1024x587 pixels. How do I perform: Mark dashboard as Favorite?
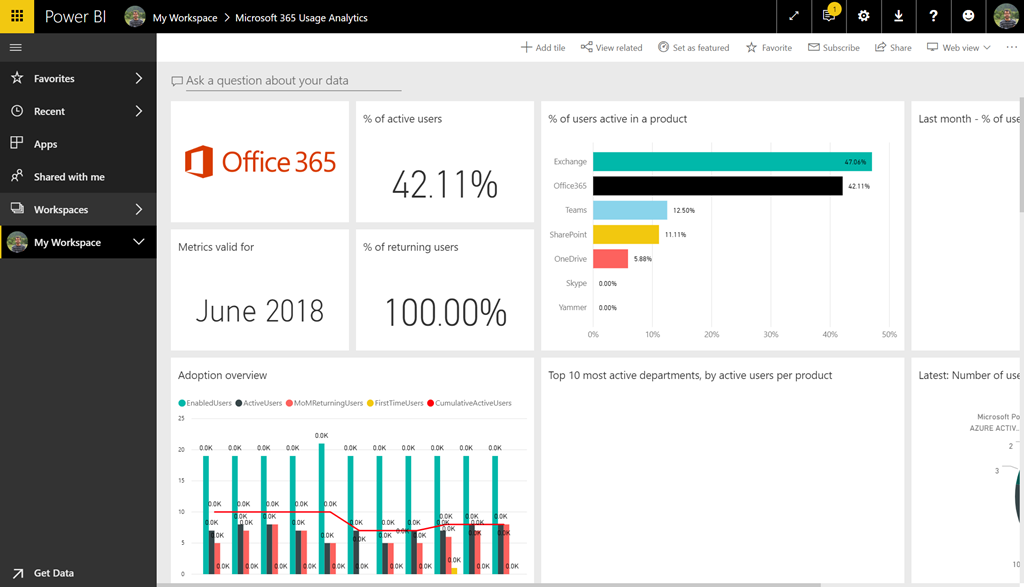(769, 48)
